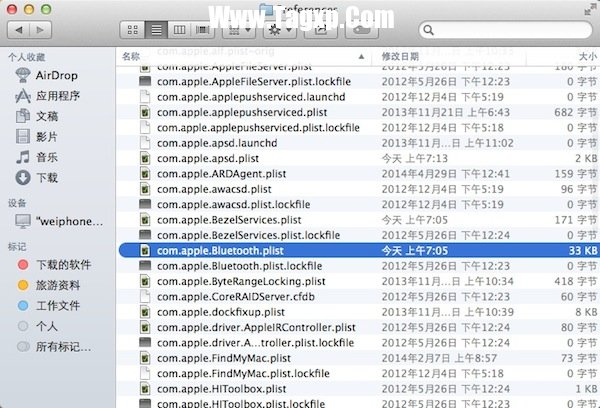
Task: Click blank icon of com.apple.apsd.launchd
Action: click(x=145, y=143)
